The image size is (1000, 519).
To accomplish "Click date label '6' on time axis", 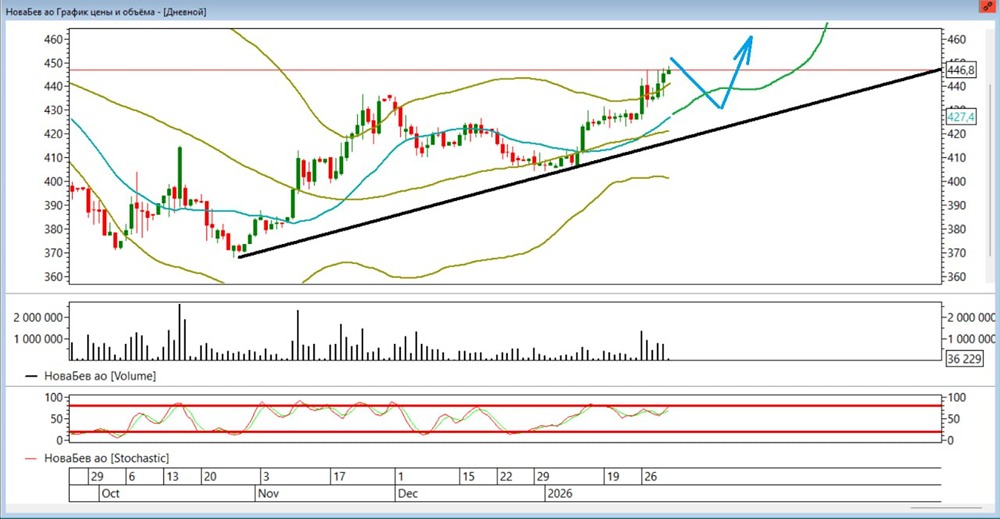I will (x=132, y=476).
